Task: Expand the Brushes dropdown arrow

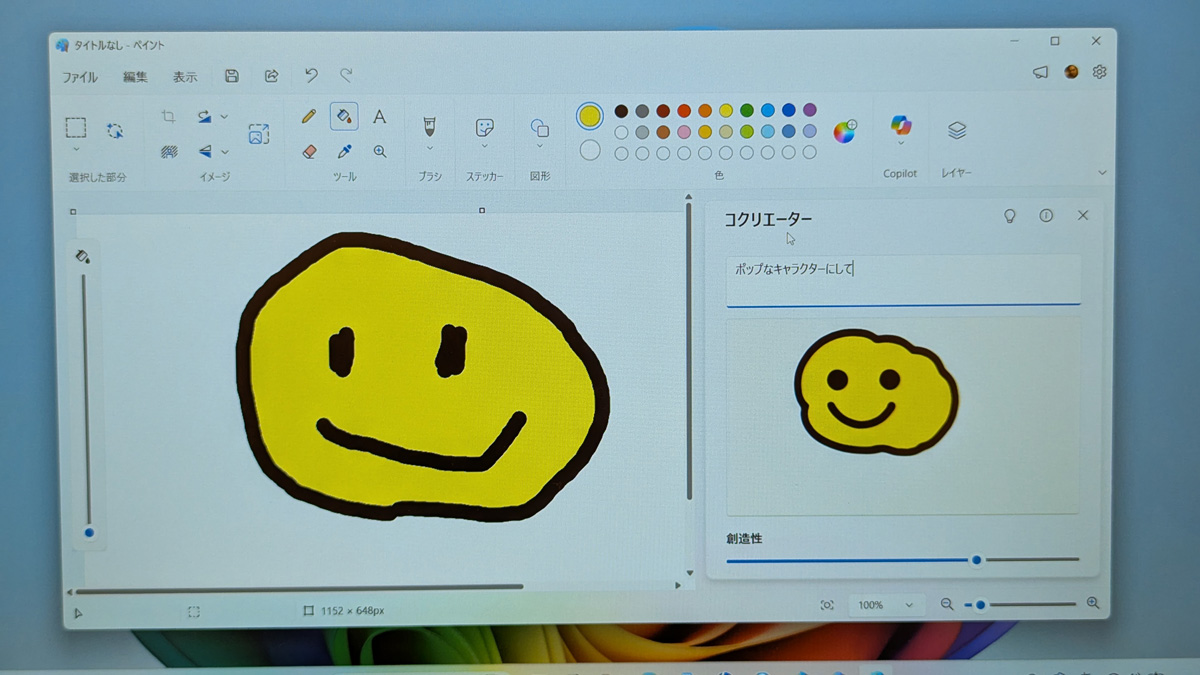Action: 429,149
